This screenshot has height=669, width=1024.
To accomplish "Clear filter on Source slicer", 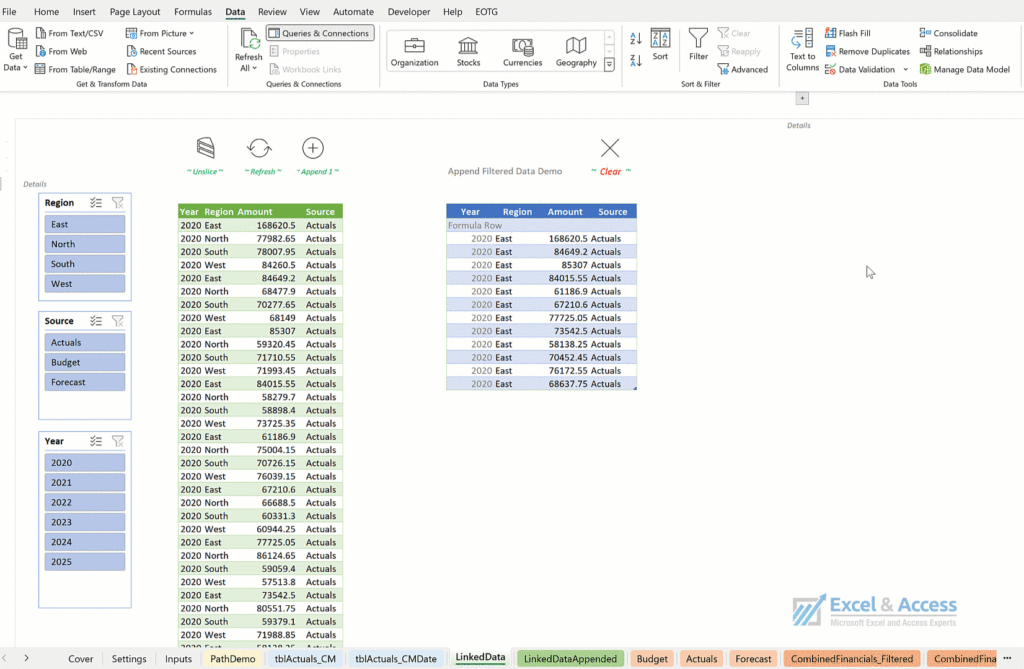I will click(118, 321).
